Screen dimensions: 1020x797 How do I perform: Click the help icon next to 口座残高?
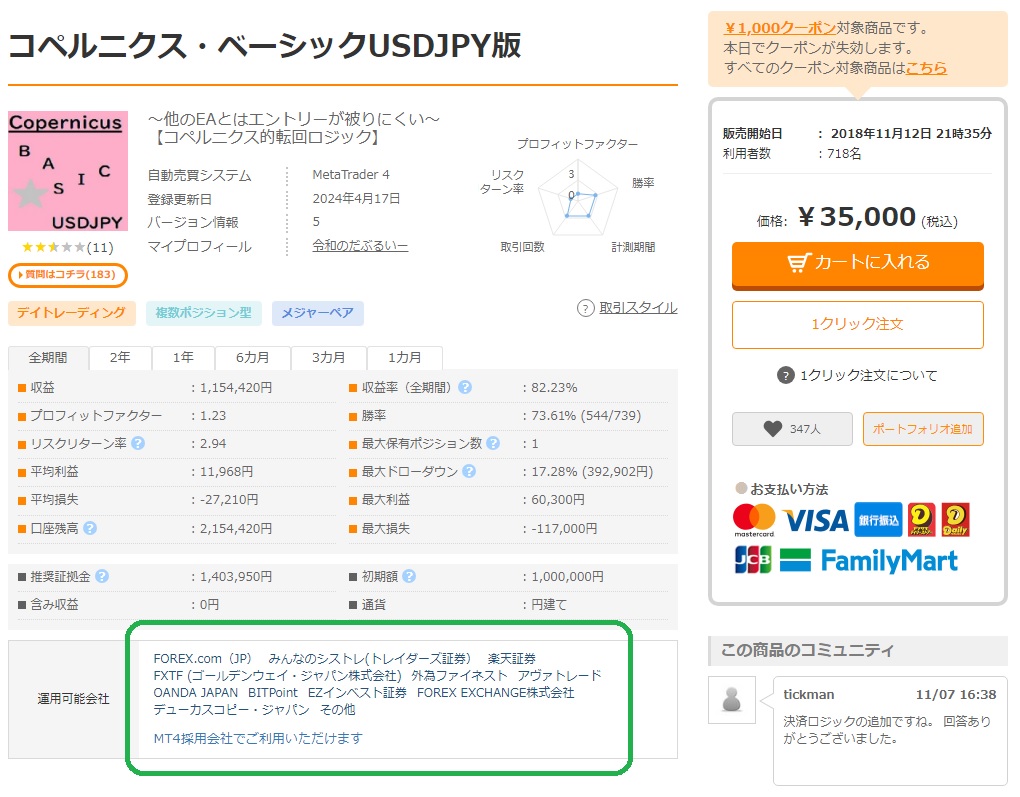click(x=90, y=528)
